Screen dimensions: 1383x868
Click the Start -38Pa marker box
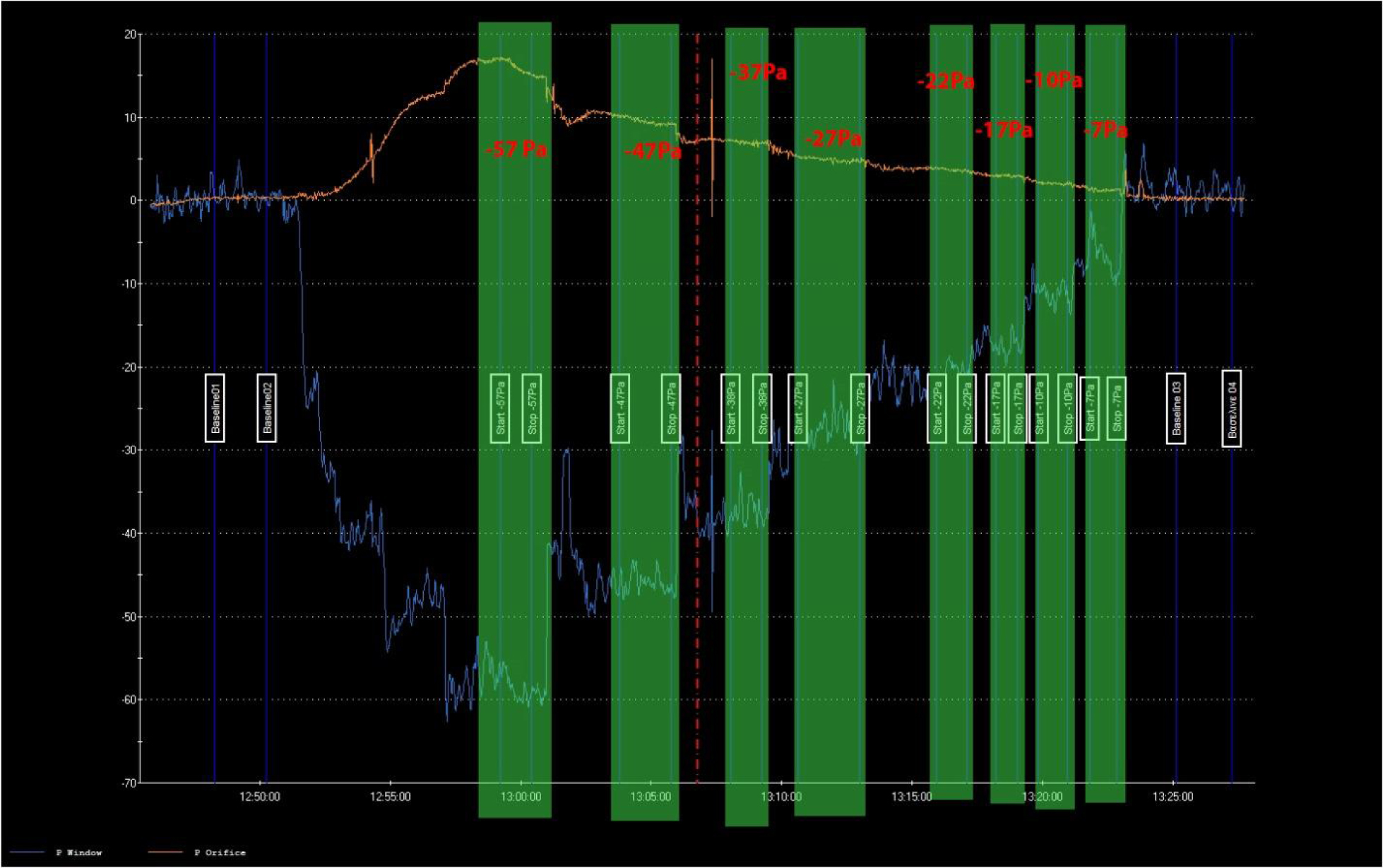click(x=730, y=408)
